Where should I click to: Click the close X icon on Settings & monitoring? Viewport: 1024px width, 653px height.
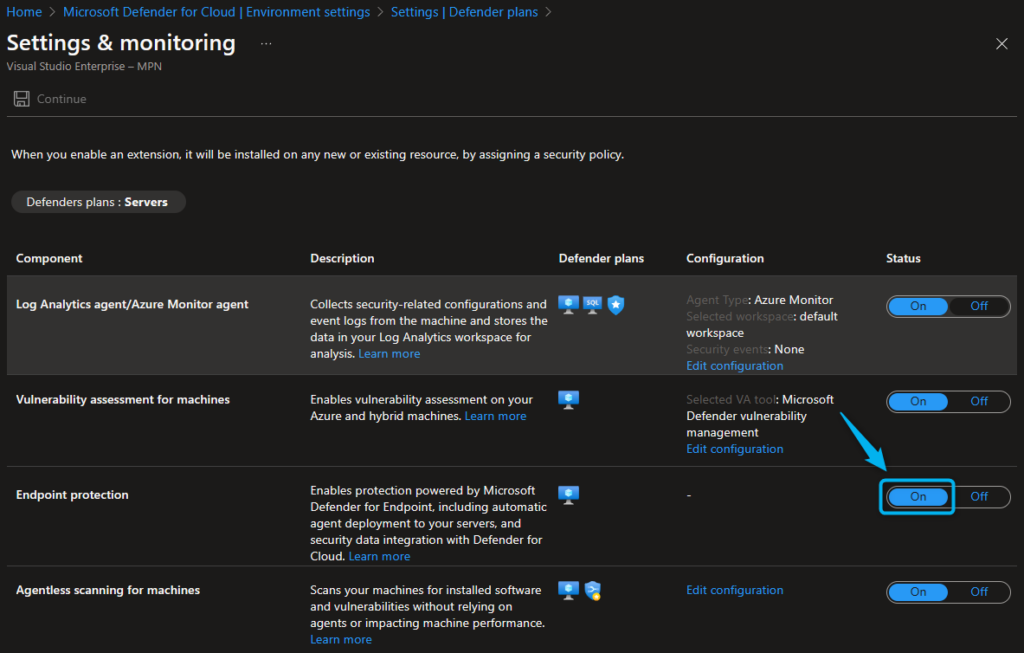click(1001, 43)
